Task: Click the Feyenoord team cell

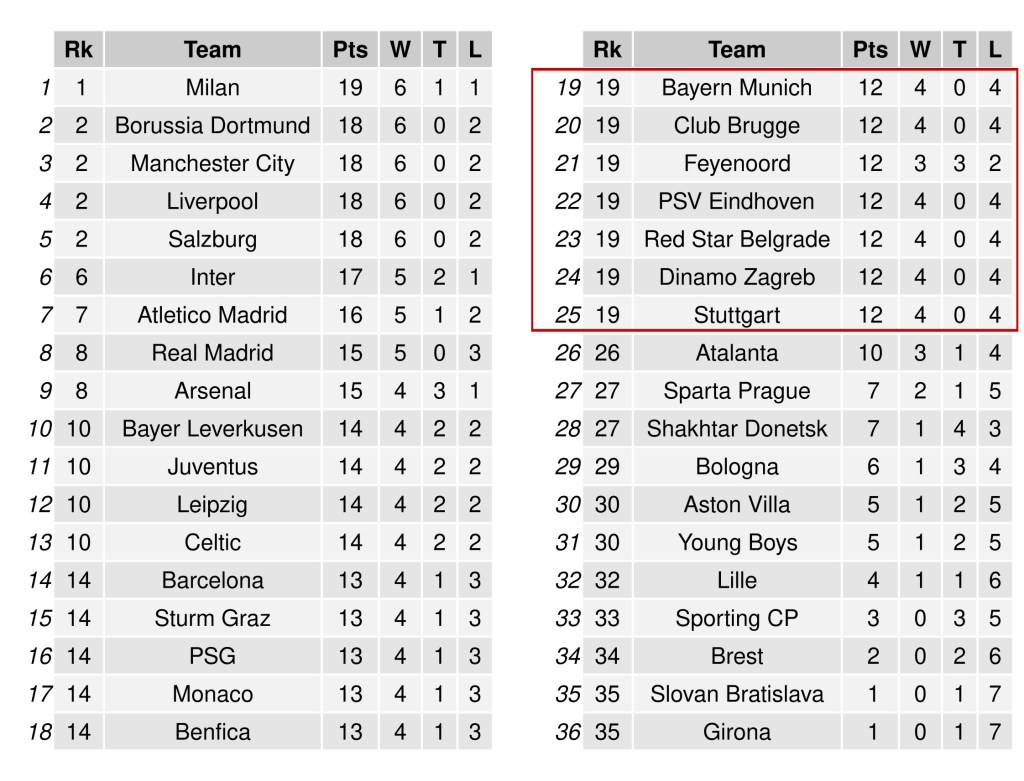Action: pyautogui.click(x=737, y=164)
